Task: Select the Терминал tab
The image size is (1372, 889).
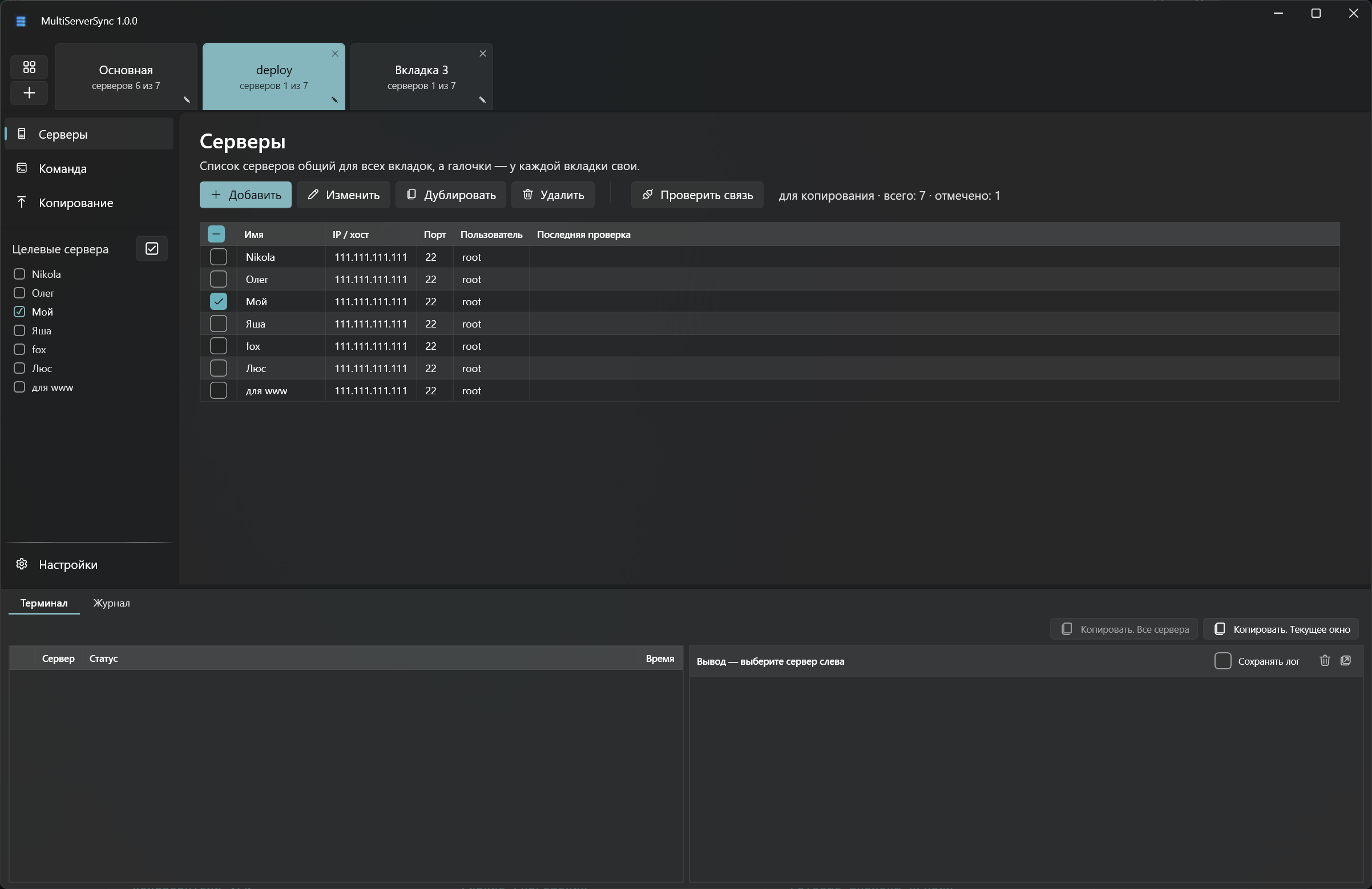Action: click(x=44, y=603)
